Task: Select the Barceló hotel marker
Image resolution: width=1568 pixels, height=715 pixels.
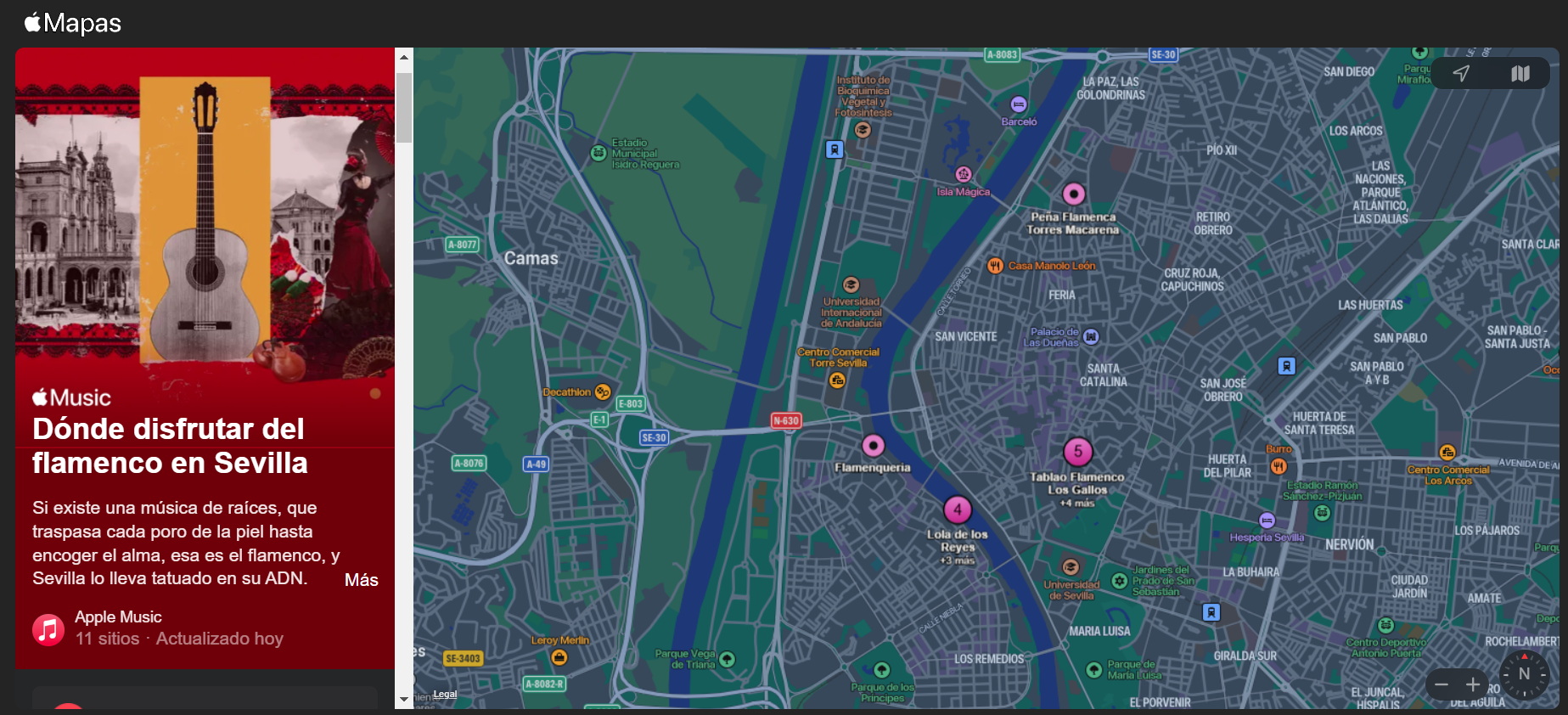Action: (x=1019, y=104)
